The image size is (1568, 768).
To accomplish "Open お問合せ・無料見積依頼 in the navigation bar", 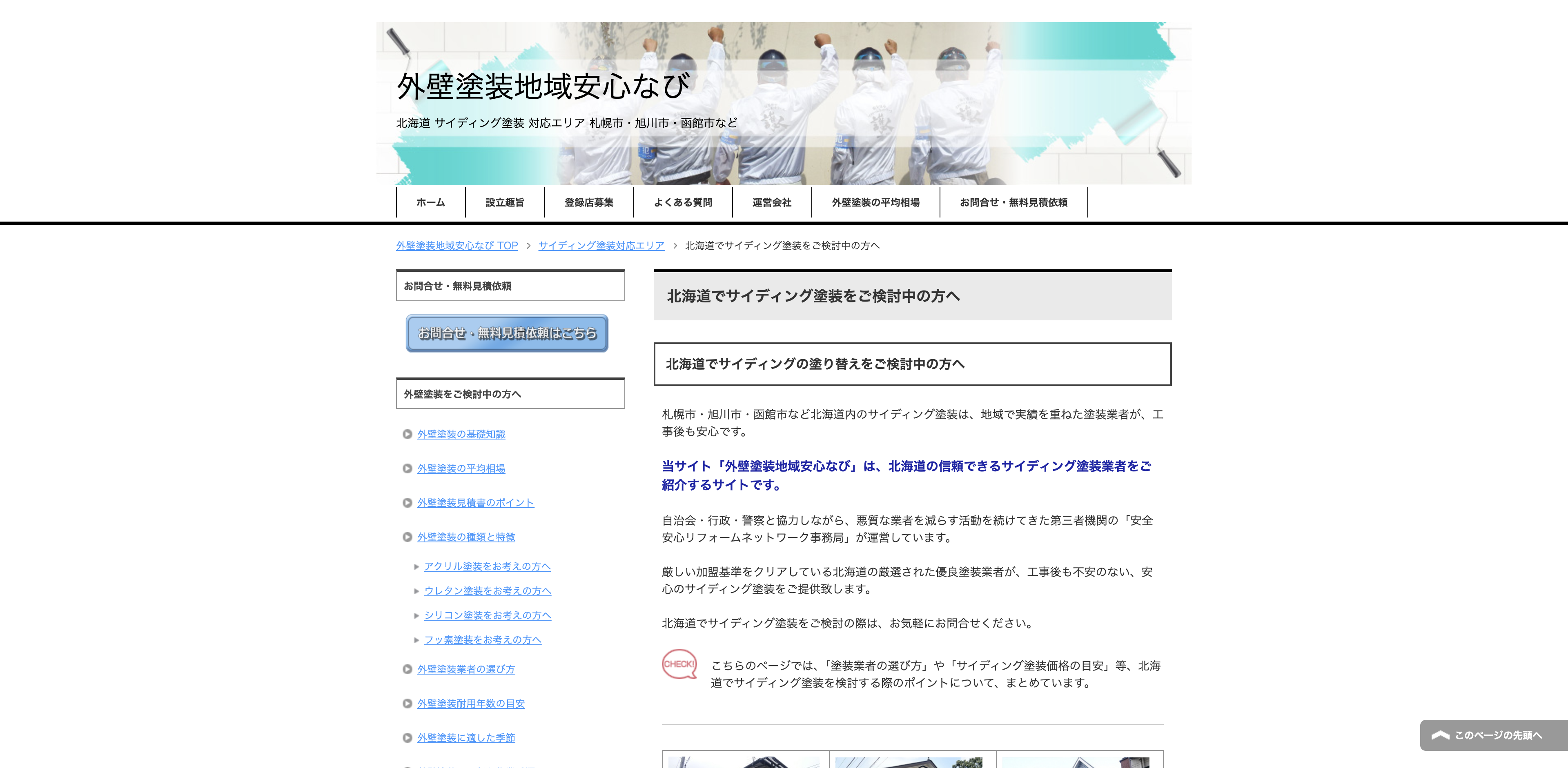I will click(x=1013, y=202).
